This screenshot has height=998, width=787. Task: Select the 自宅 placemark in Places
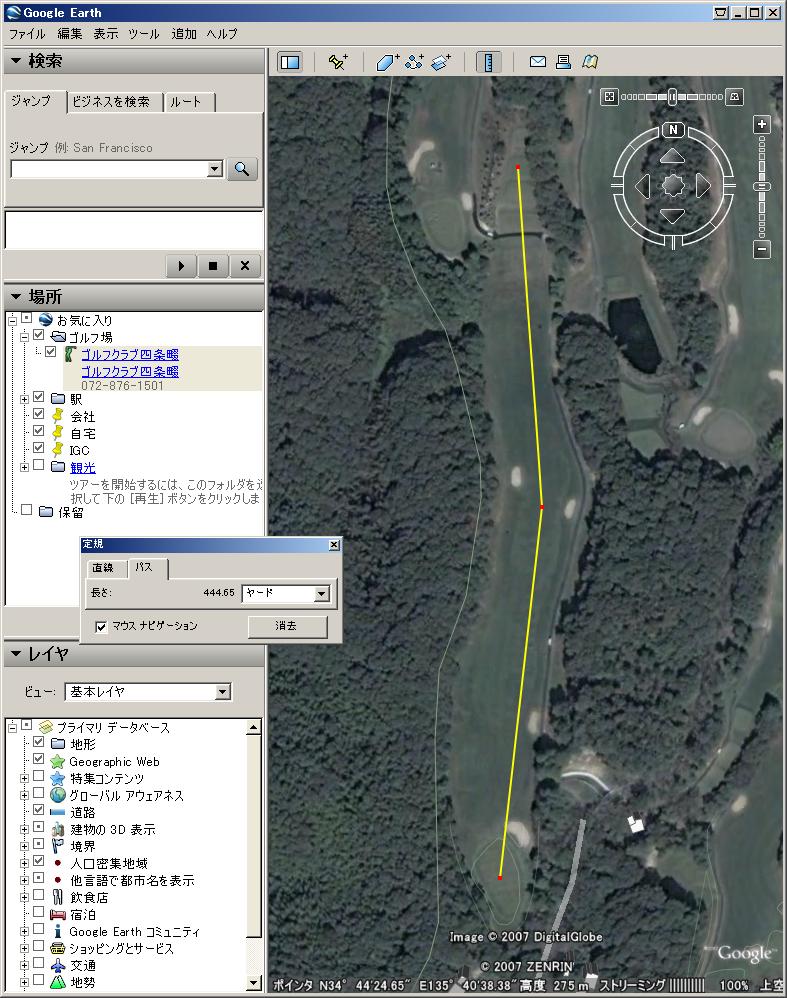[x=83, y=433]
